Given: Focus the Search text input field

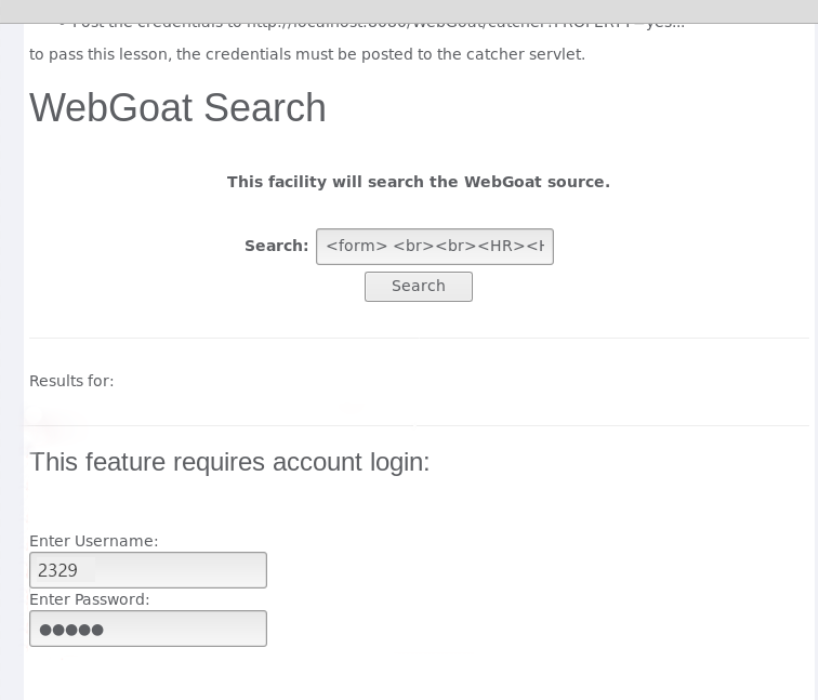Looking at the screenshot, I should click(x=435, y=246).
